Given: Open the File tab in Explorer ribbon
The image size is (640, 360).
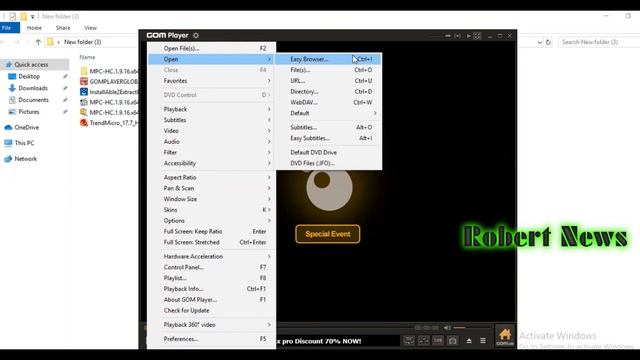Looking at the screenshot, I should pos(10,28).
